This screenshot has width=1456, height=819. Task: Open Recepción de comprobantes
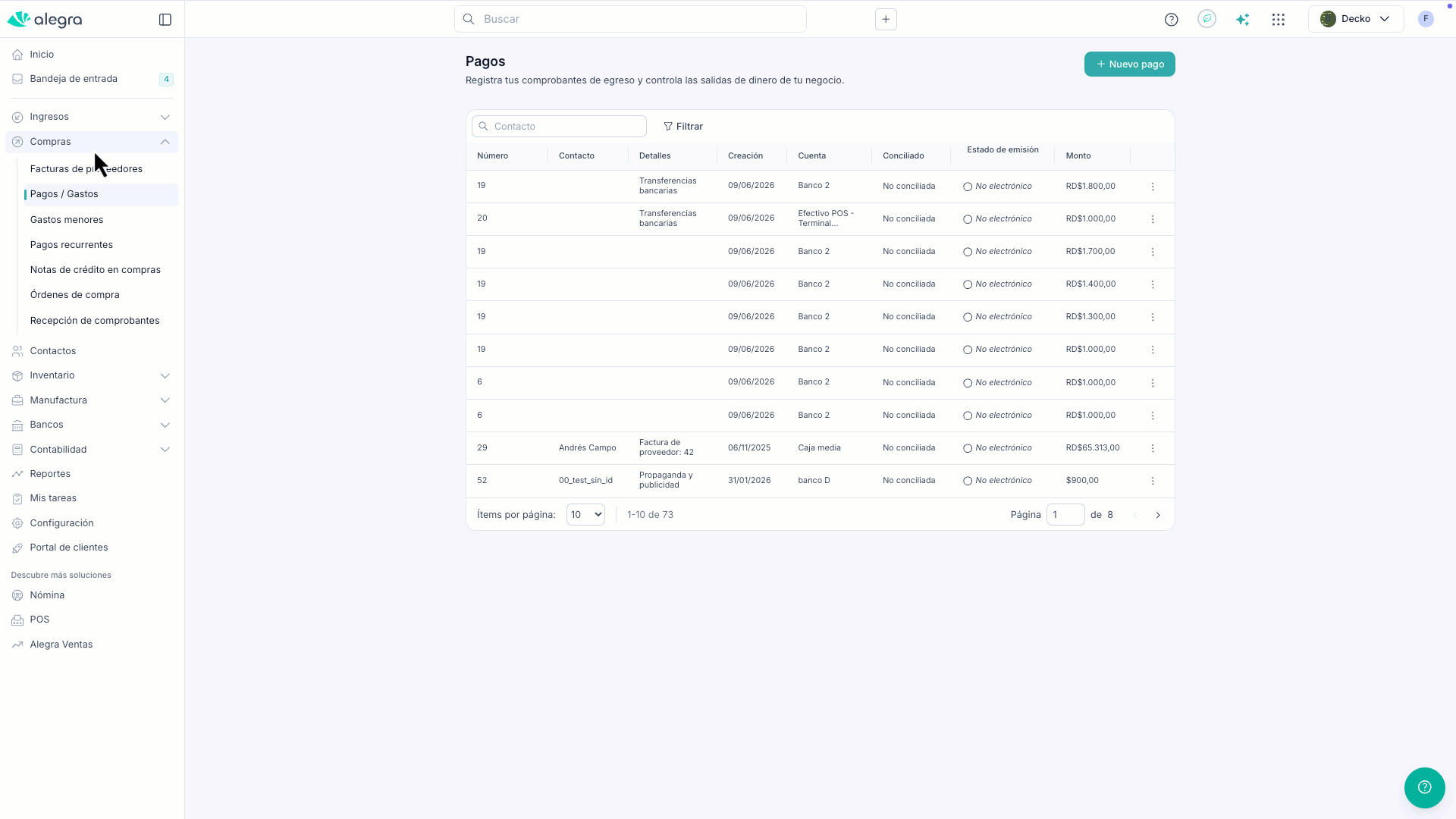point(95,321)
